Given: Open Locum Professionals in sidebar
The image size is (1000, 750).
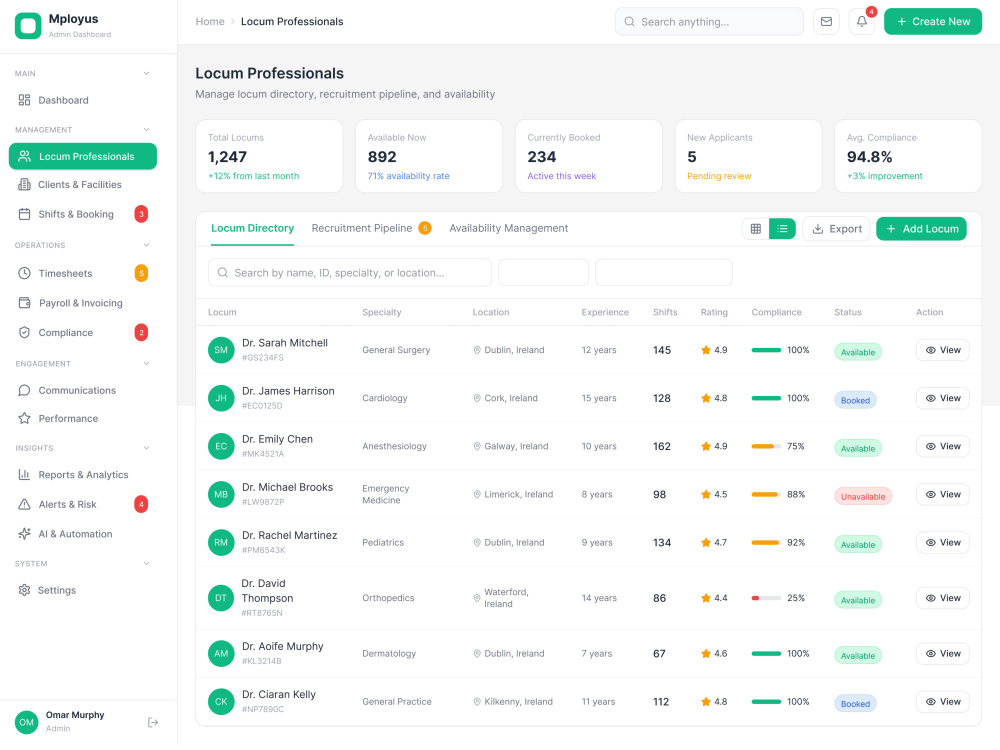Looking at the screenshot, I should pyautogui.click(x=83, y=156).
